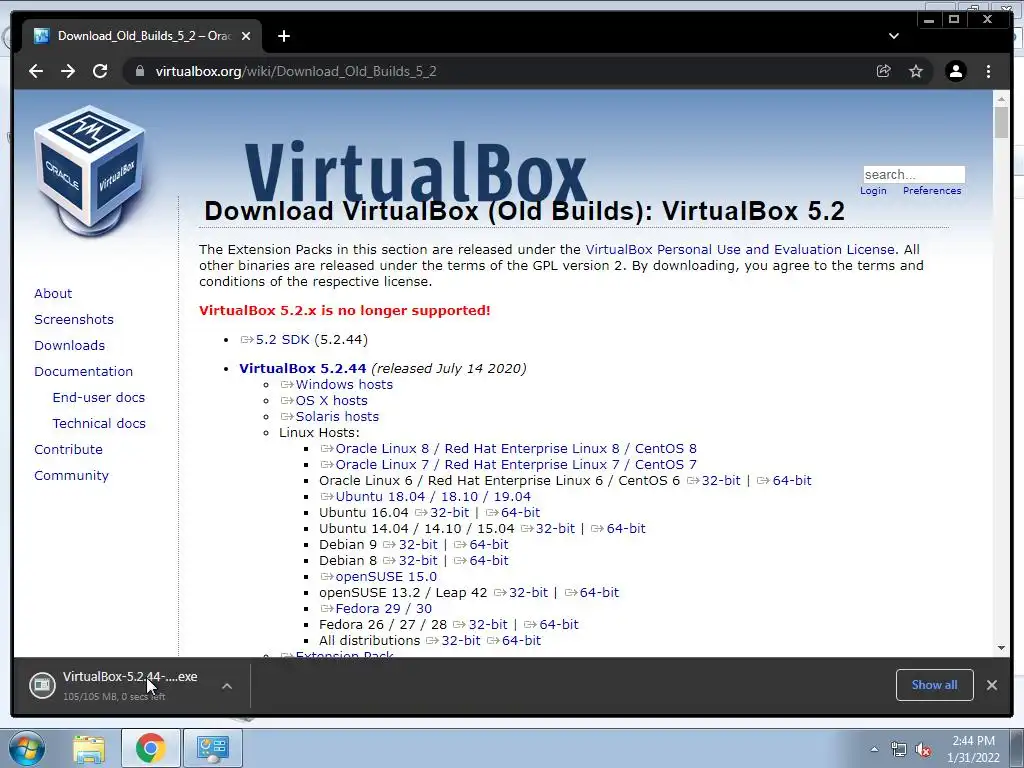Click the VirtualBox cube logo
Screen dimensions: 1024x768
(x=89, y=171)
